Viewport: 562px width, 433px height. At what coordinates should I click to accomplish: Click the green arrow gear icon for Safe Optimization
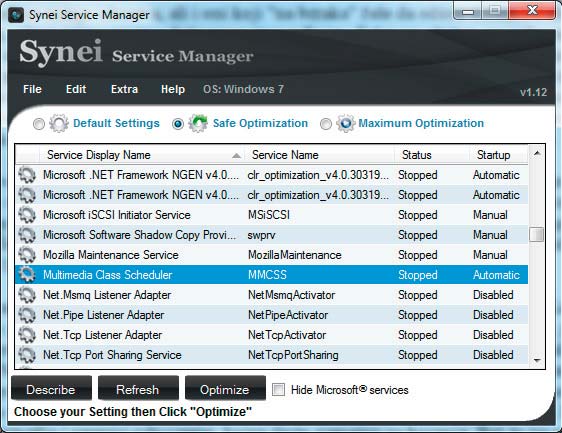(x=198, y=123)
